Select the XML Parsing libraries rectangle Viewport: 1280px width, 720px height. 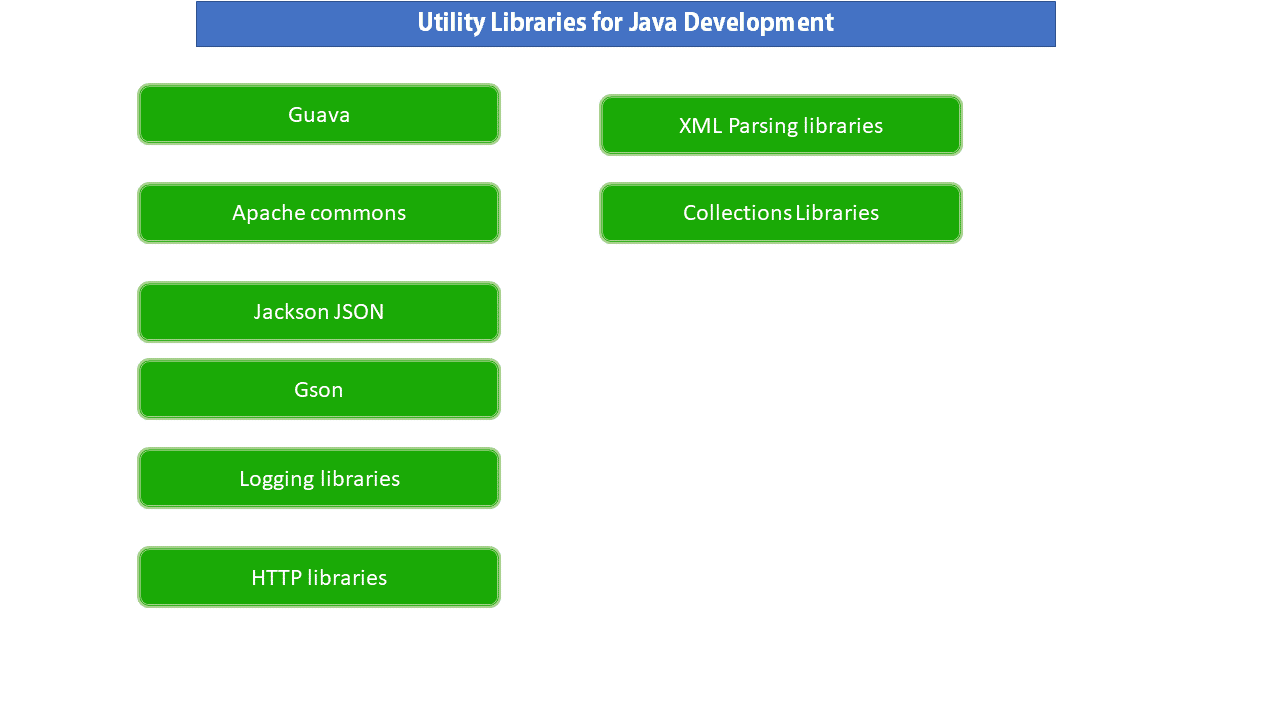click(781, 125)
